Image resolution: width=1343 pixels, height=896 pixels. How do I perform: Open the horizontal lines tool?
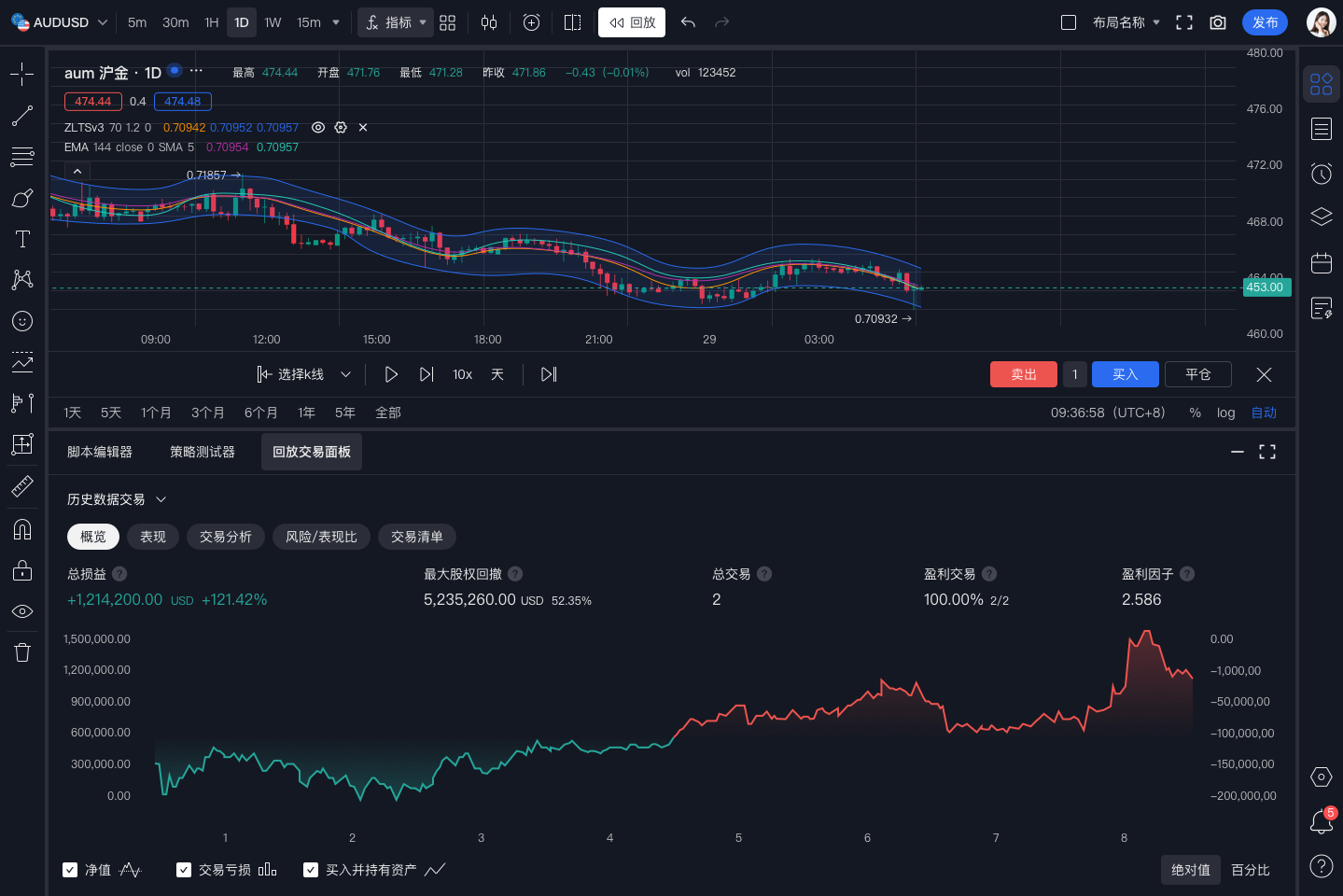(22, 157)
